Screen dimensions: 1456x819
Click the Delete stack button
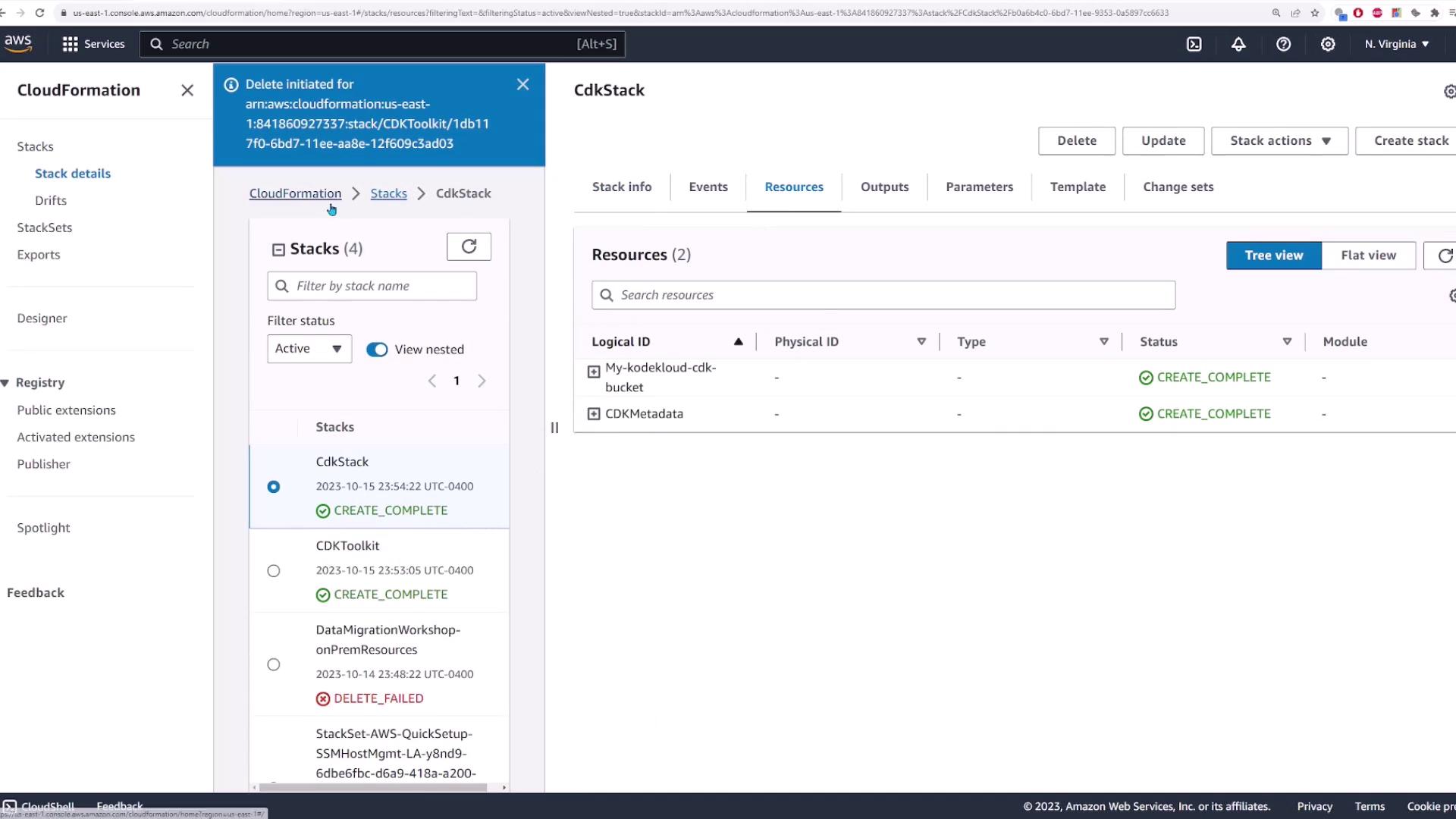click(x=1076, y=141)
